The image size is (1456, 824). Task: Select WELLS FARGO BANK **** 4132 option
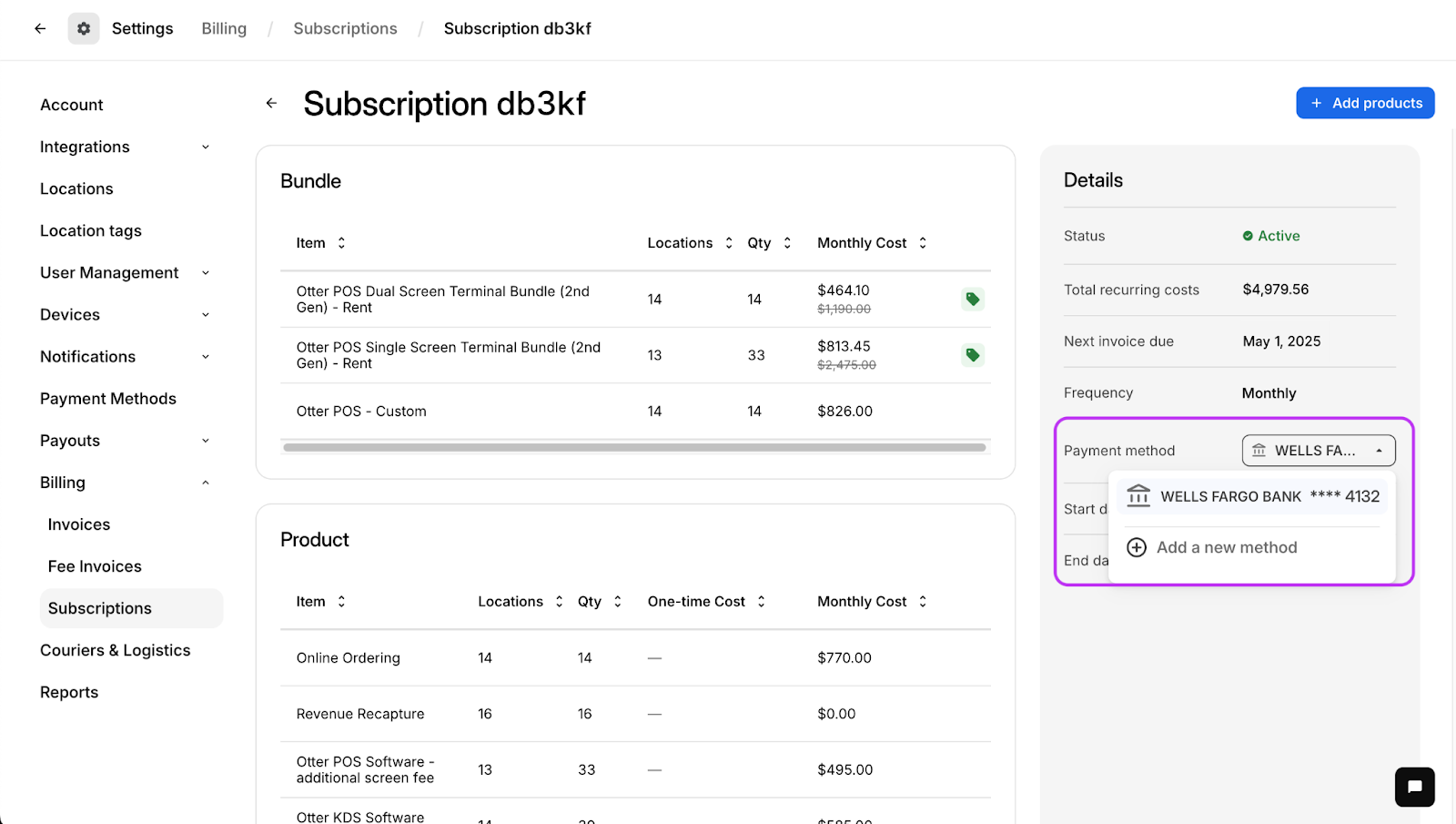[x=1253, y=496]
